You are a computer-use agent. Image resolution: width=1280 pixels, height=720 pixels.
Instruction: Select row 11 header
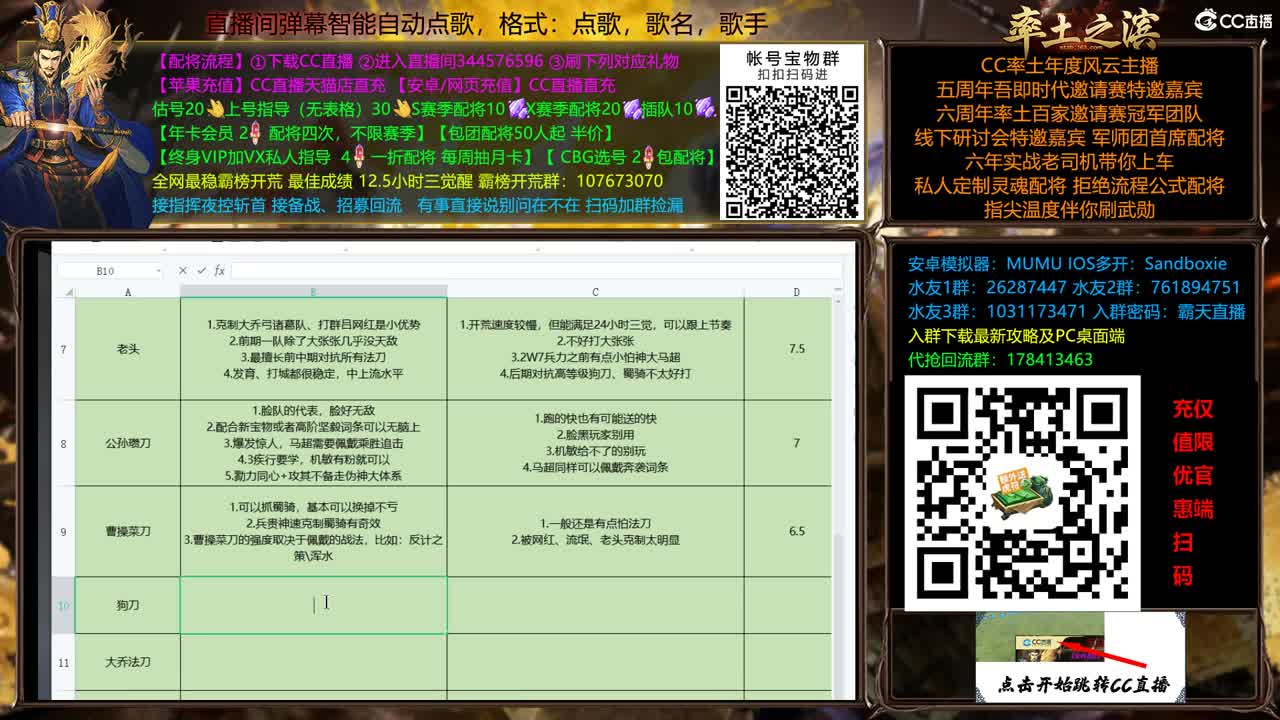click(x=65, y=662)
